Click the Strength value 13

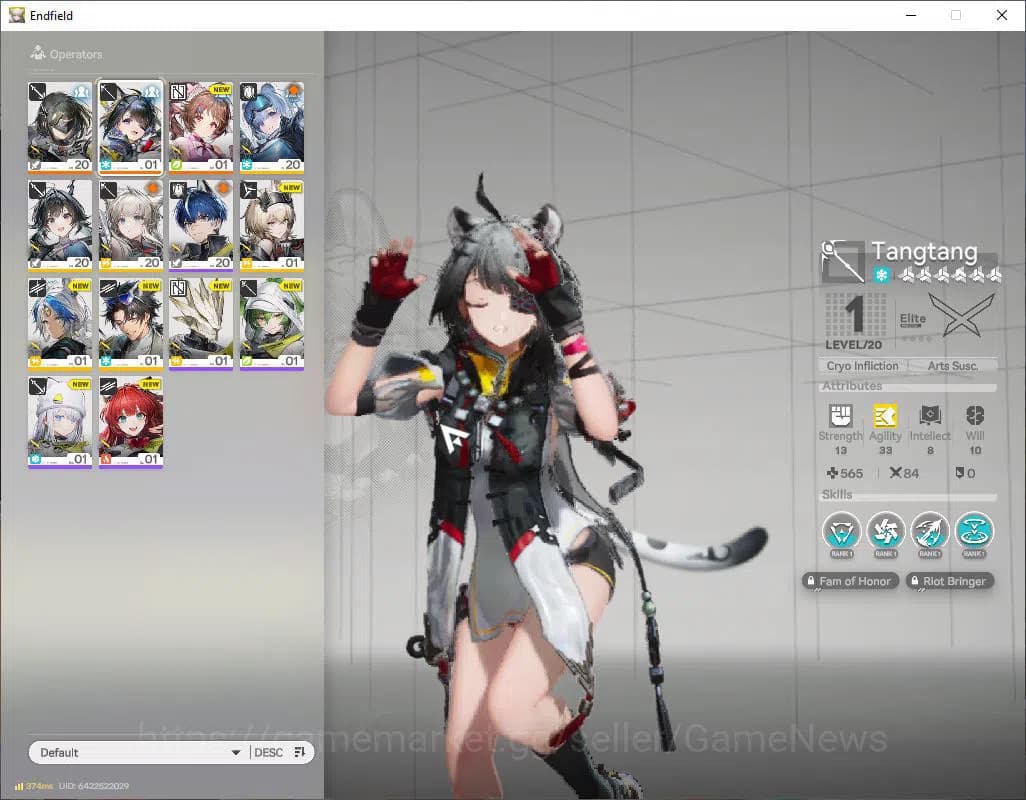click(841, 451)
